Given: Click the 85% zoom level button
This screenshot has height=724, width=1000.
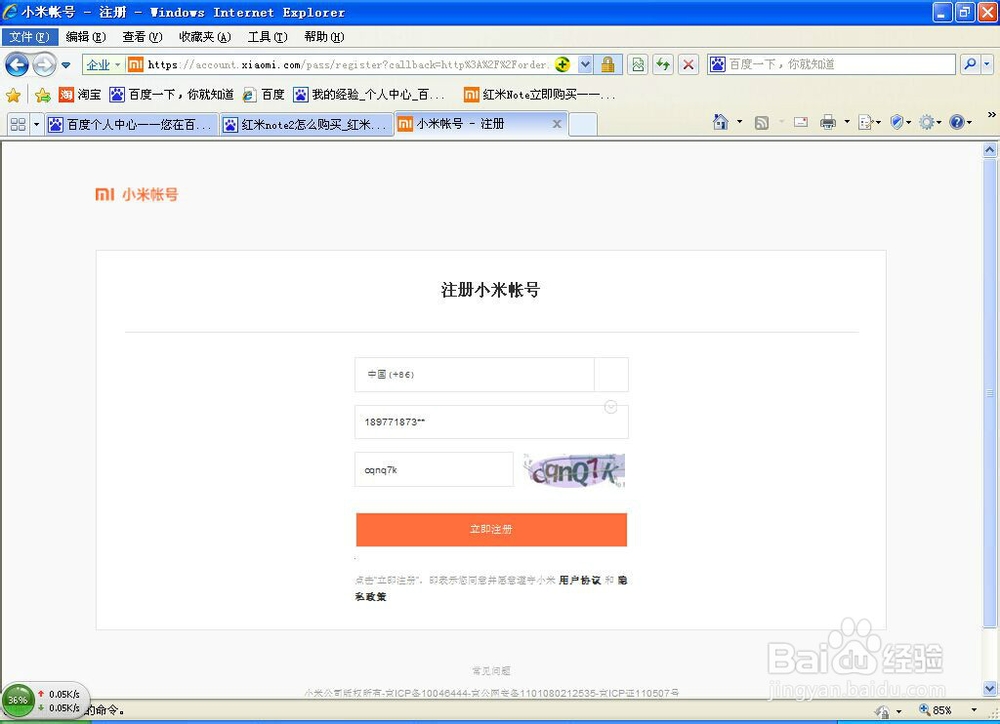Looking at the screenshot, I should pos(935,710).
